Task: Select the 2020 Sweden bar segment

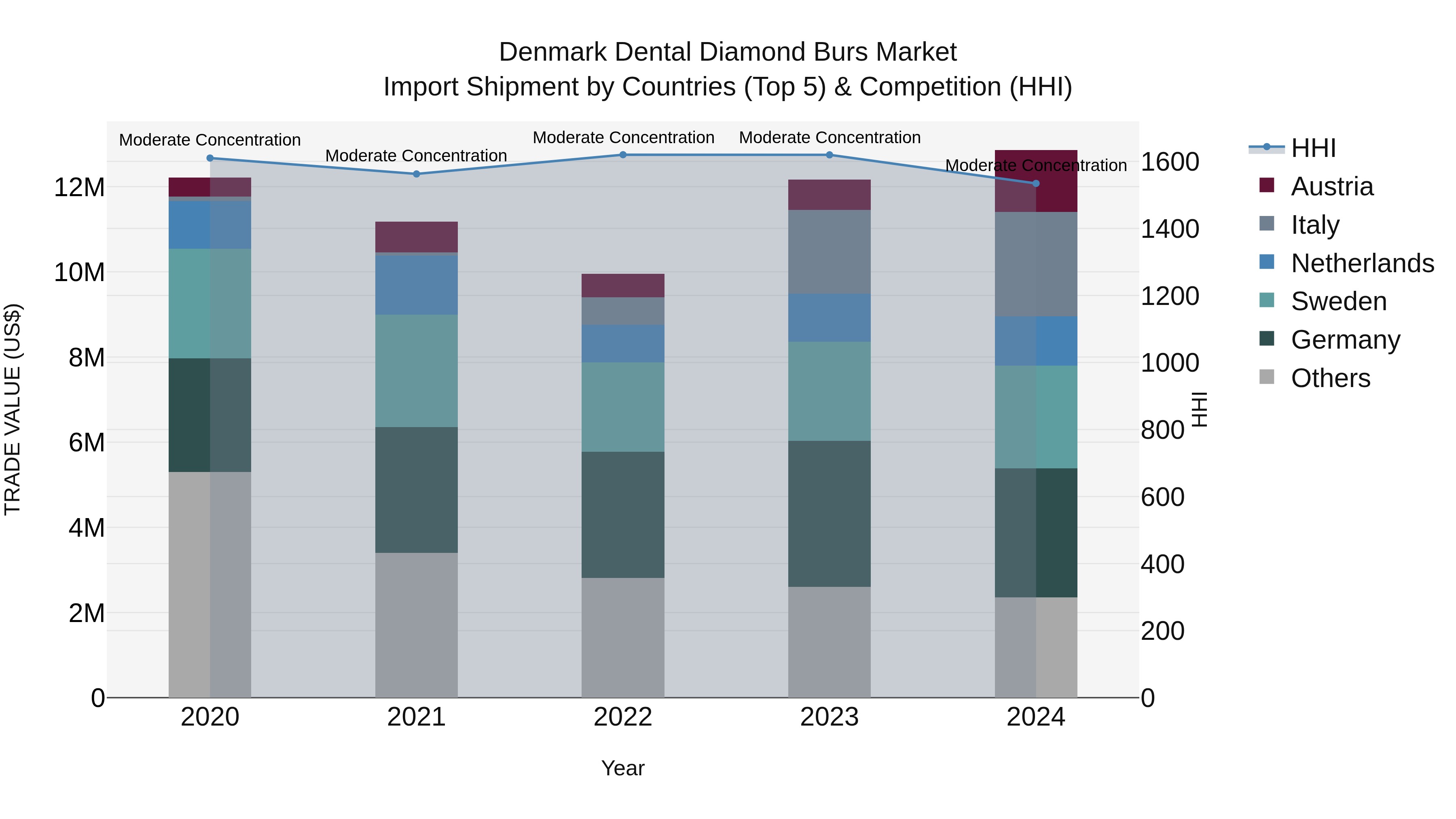Action: 210,303
